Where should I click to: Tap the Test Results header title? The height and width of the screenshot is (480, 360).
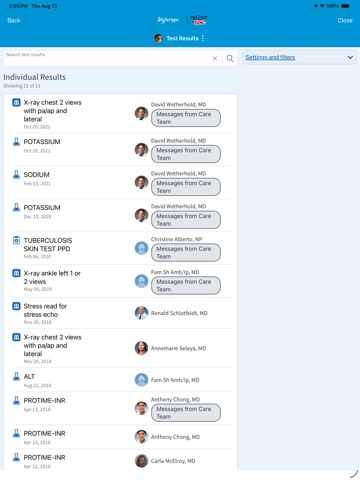(182, 38)
